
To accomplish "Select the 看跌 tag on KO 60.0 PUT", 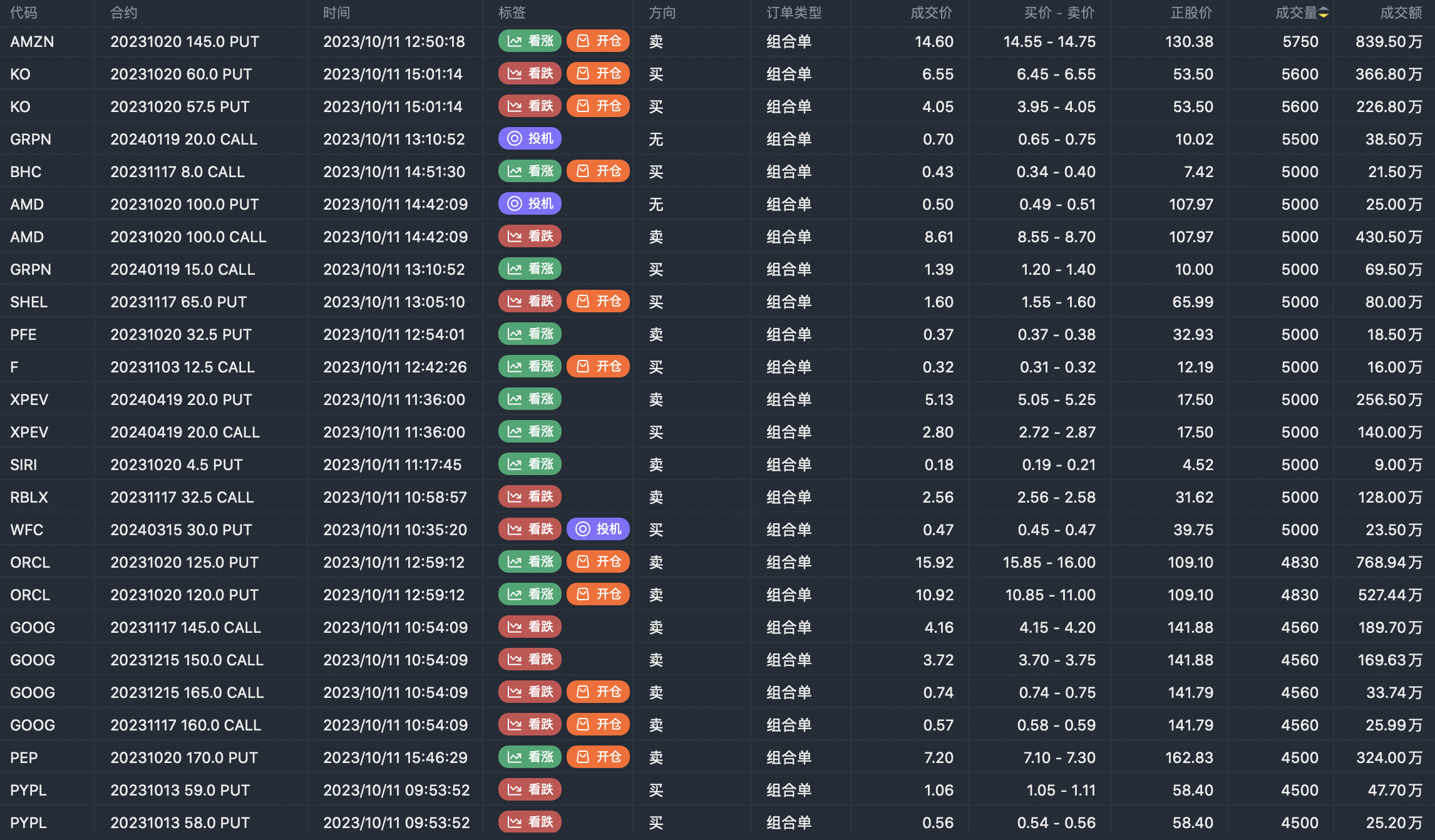I will (530, 74).
